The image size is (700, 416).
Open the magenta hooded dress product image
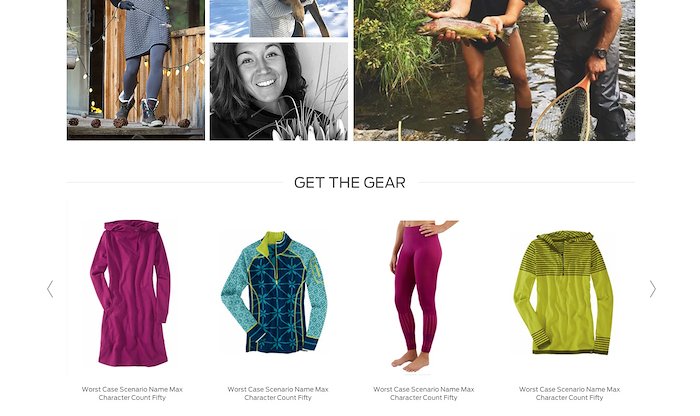(x=132, y=293)
